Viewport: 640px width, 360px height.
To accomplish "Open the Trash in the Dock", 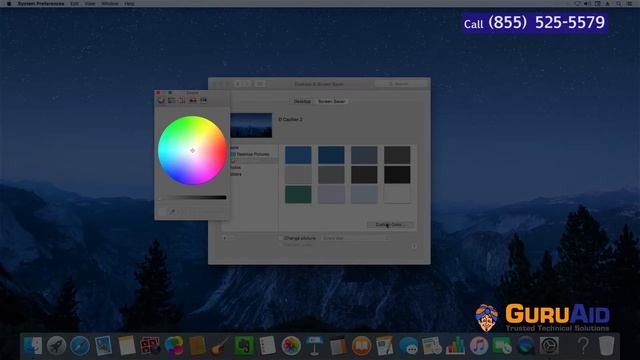I will pyautogui.click(x=607, y=346).
